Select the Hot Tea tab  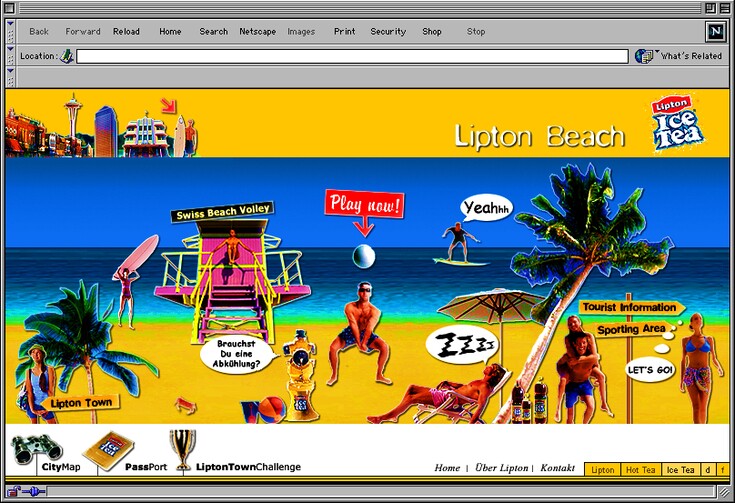[x=641, y=469]
